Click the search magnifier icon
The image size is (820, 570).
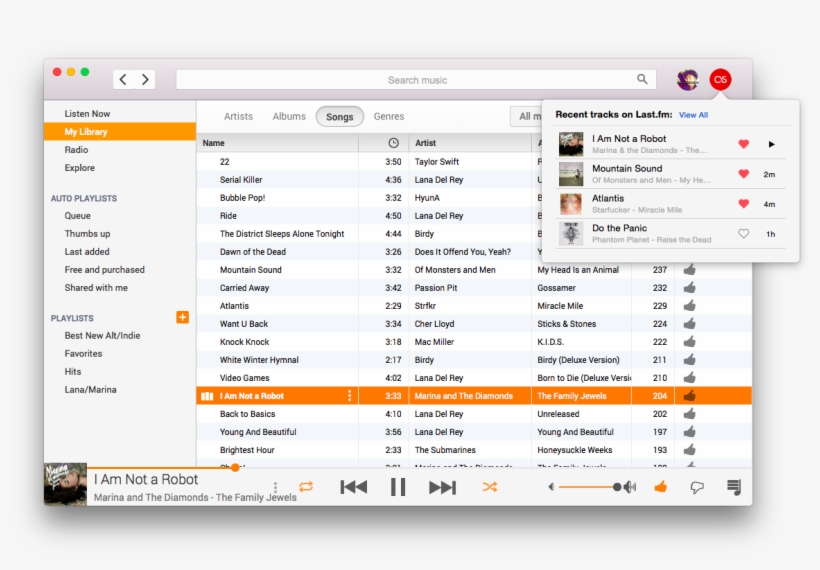coord(642,80)
